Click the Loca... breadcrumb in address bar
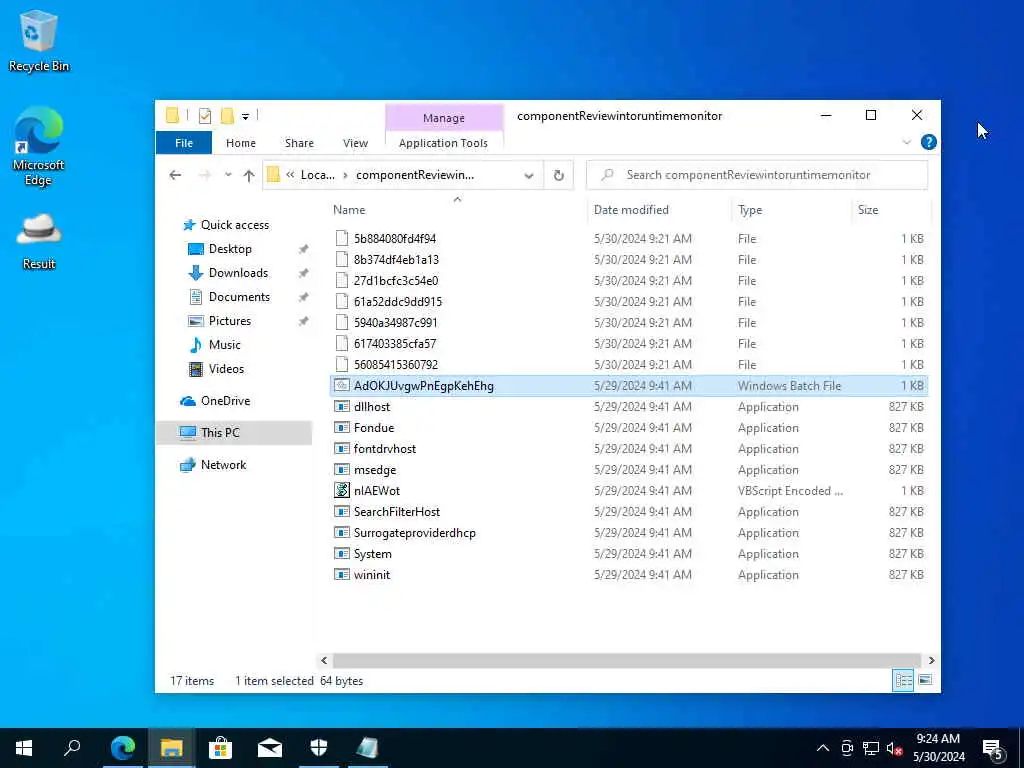The image size is (1024, 768). tap(317, 175)
